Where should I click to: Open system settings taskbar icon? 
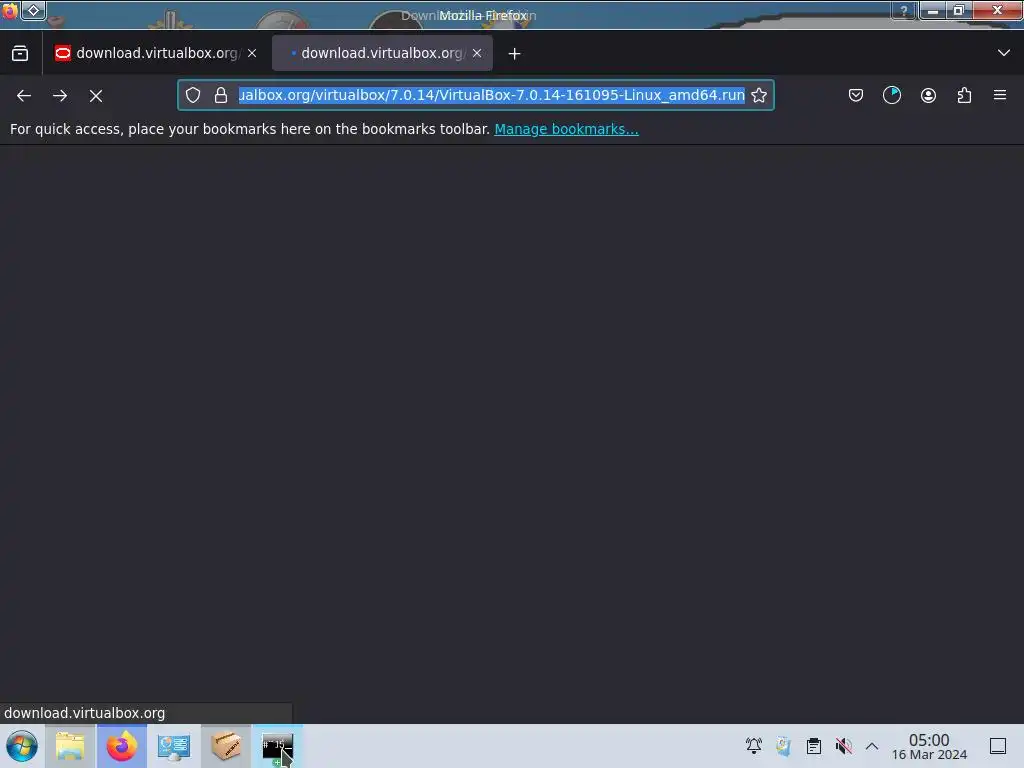174,746
